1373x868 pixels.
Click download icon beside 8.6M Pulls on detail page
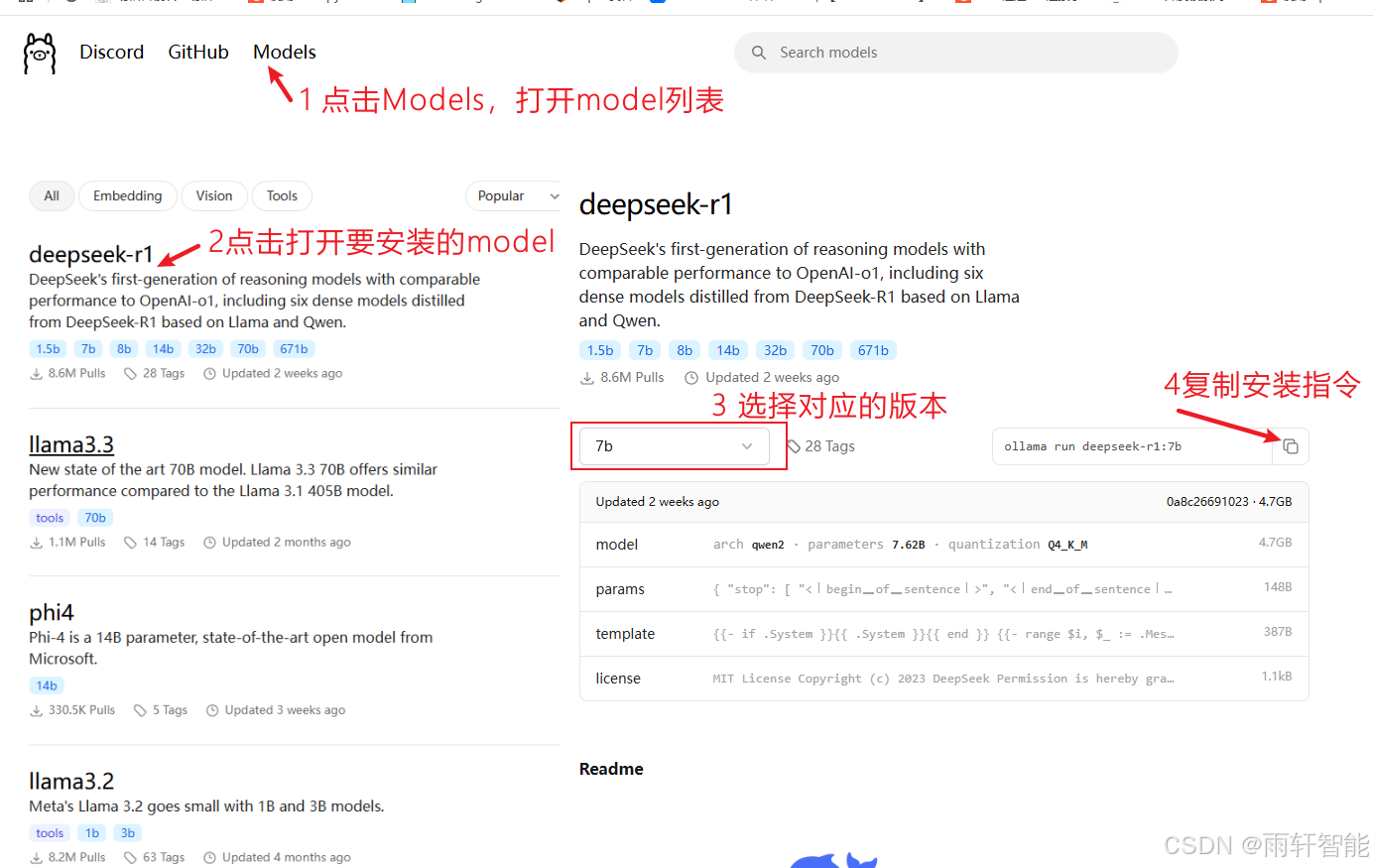coord(587,378)
